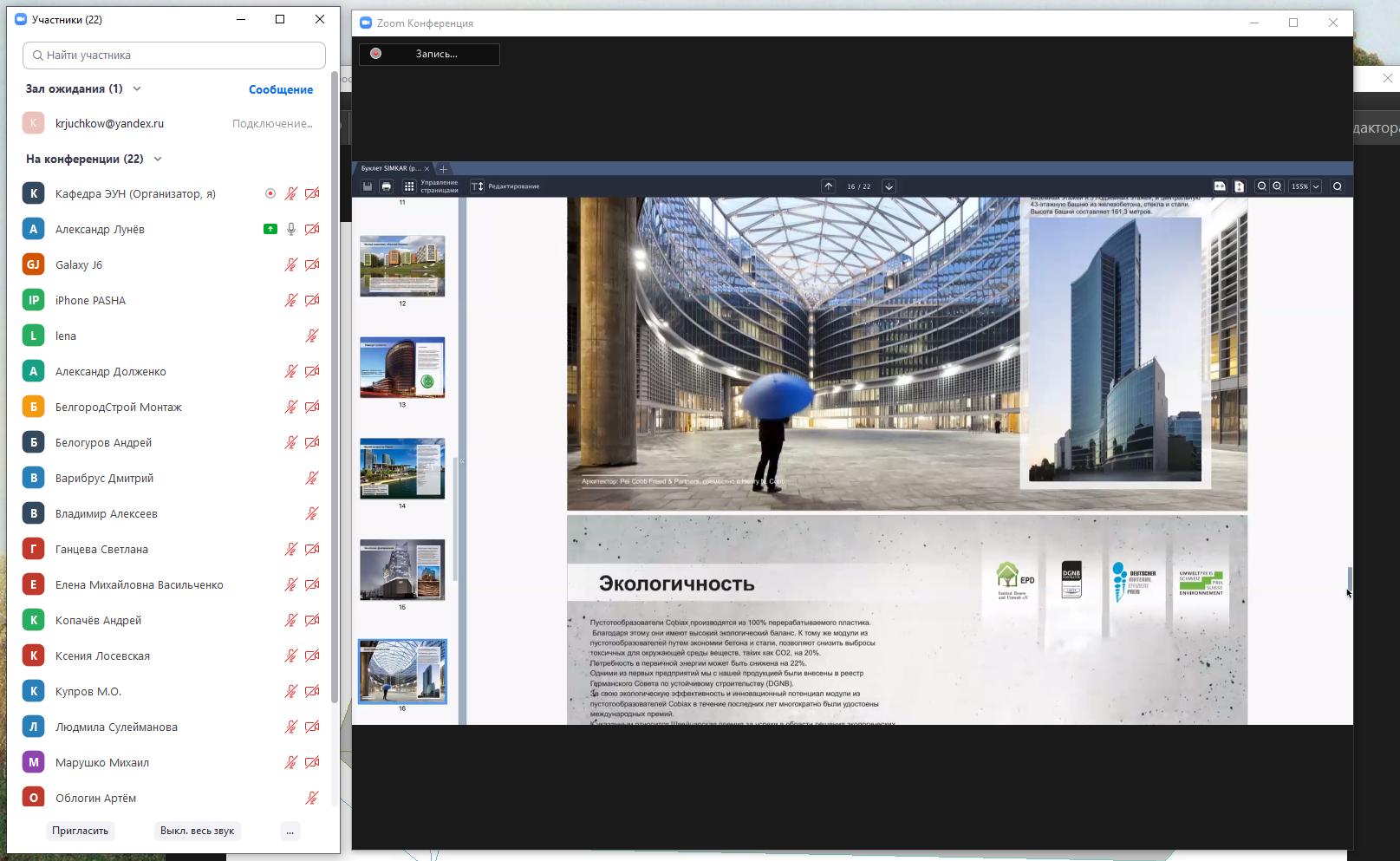Toggle Александр Лунёв's microphone
The width and height of the screenshot is (1400, 861).
[291, 229]
